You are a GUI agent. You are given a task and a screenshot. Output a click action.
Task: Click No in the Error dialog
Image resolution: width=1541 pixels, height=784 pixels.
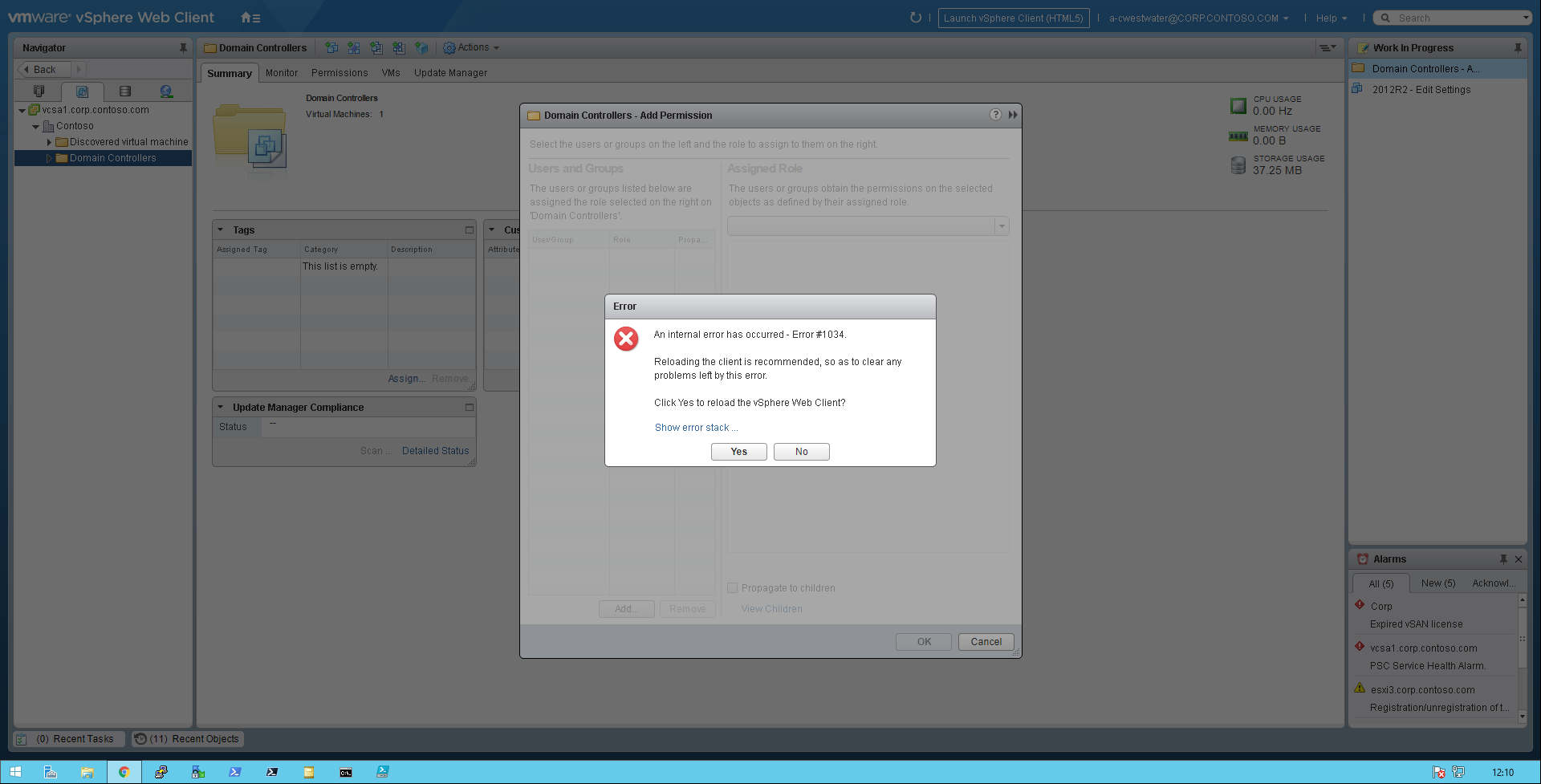[802, 452]
